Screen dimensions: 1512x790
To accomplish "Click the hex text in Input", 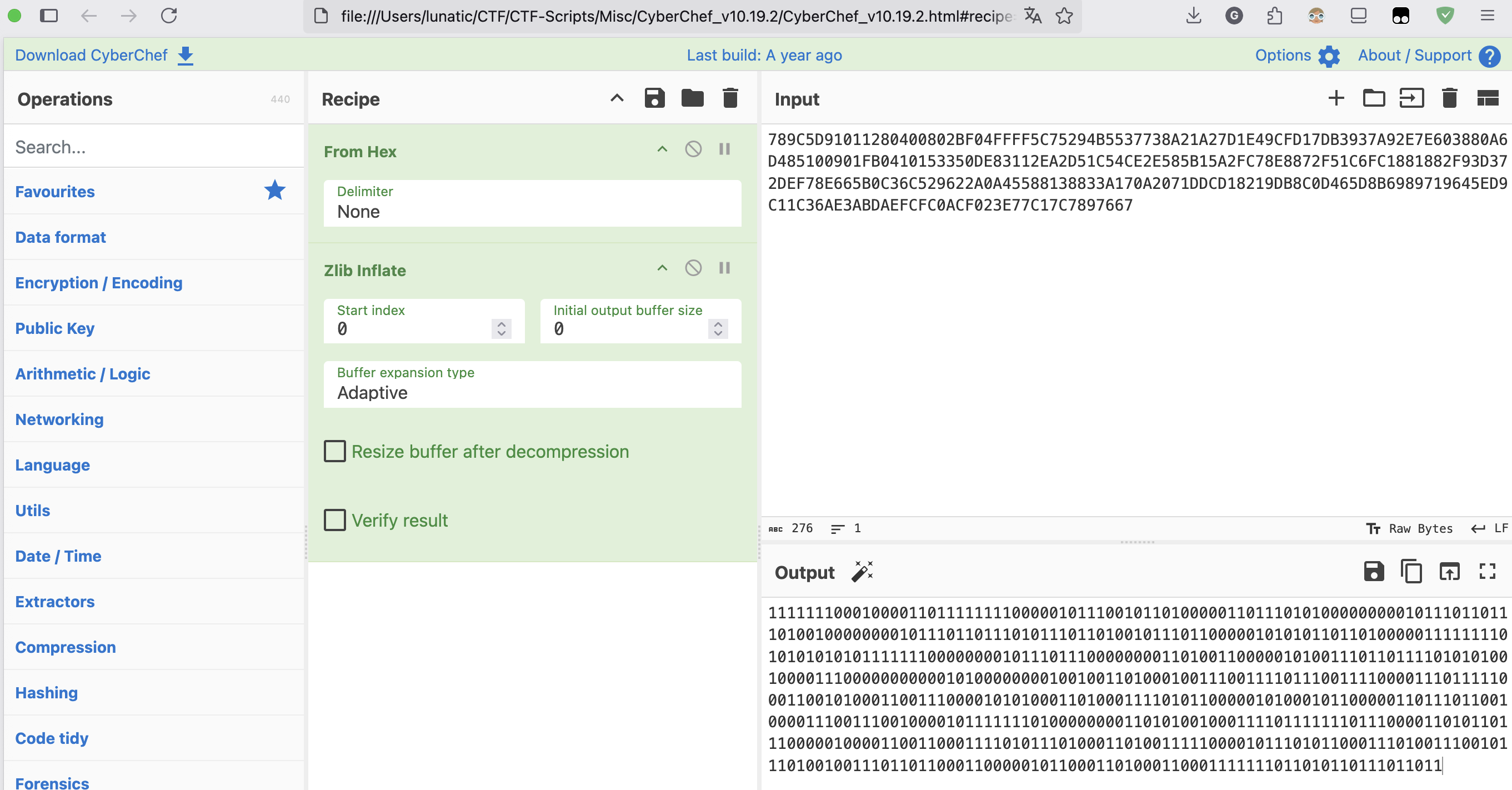I will (x=1137, y=172).
